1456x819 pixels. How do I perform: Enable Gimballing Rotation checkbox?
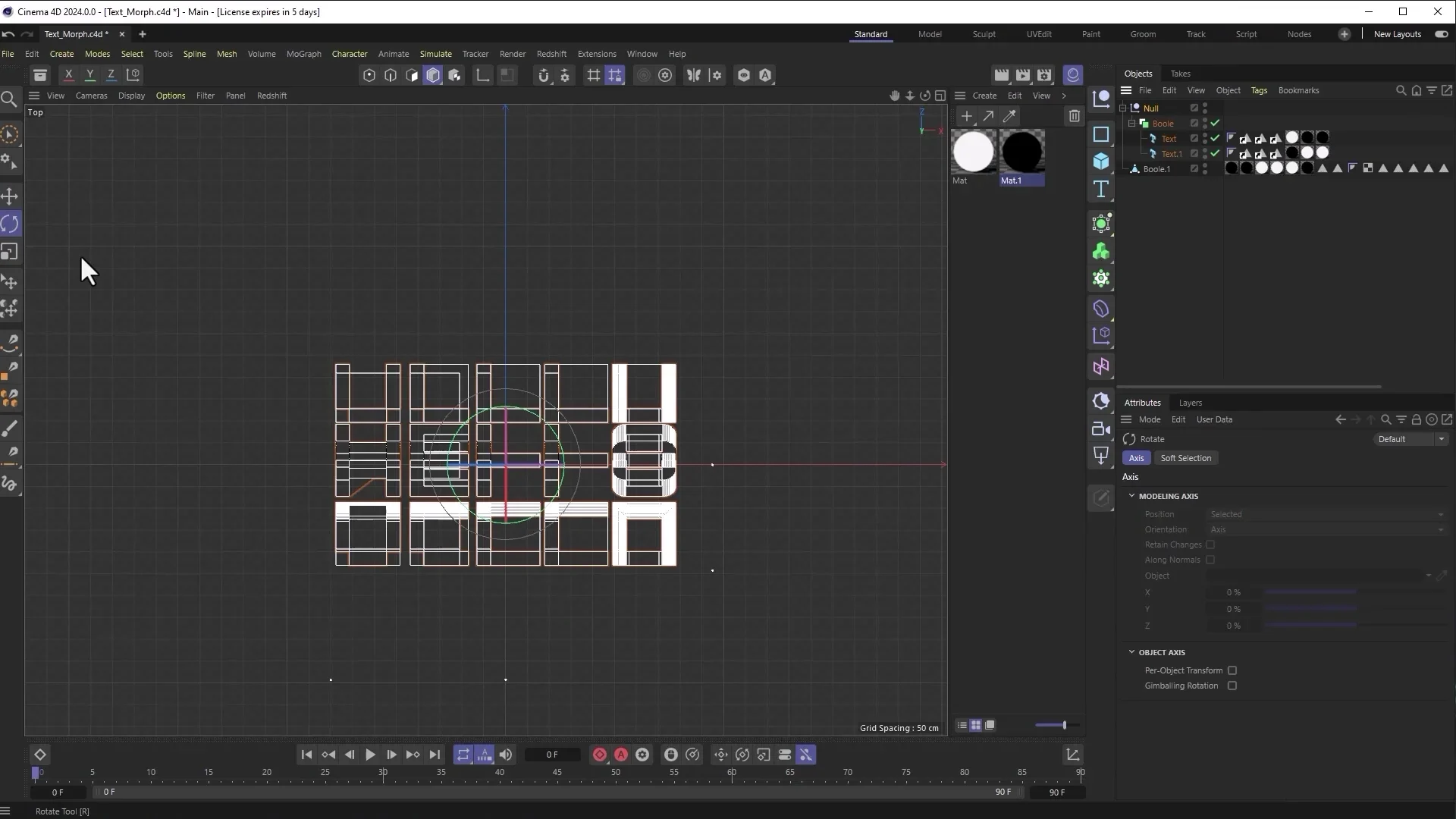[1232, 686]
